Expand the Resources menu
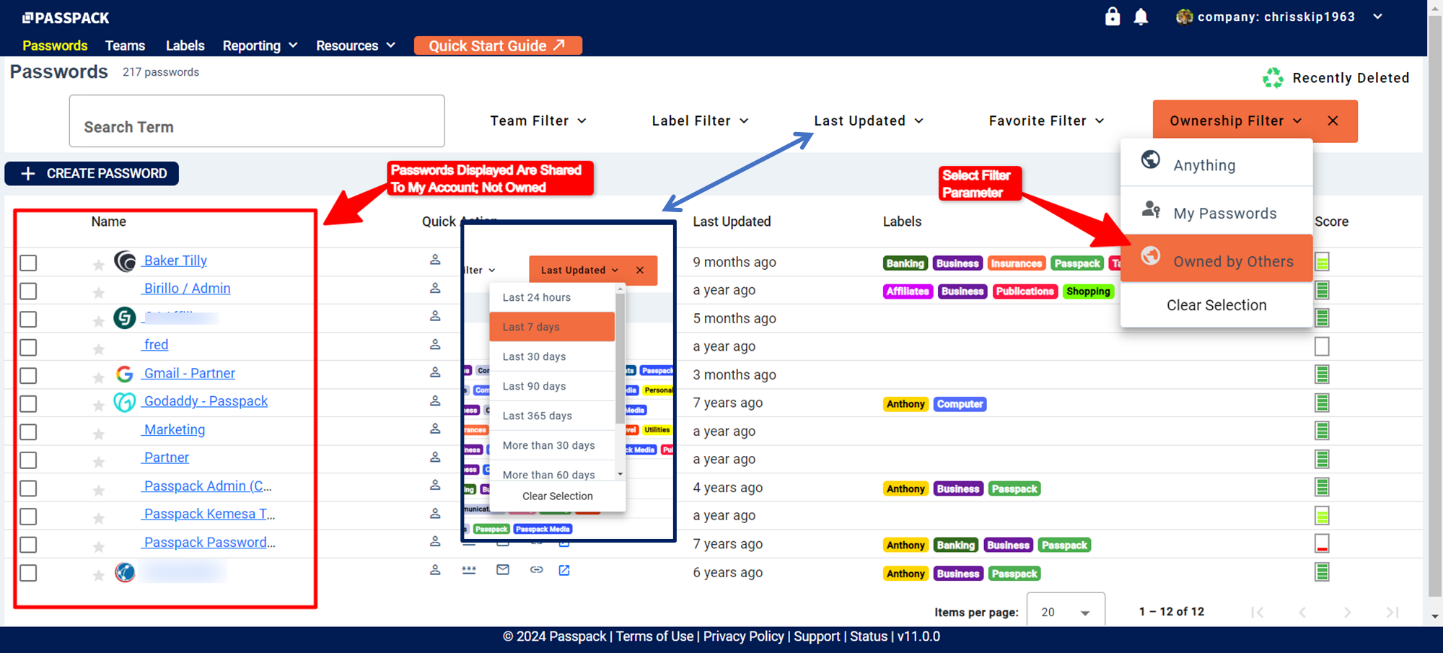 tap(356, 46)
